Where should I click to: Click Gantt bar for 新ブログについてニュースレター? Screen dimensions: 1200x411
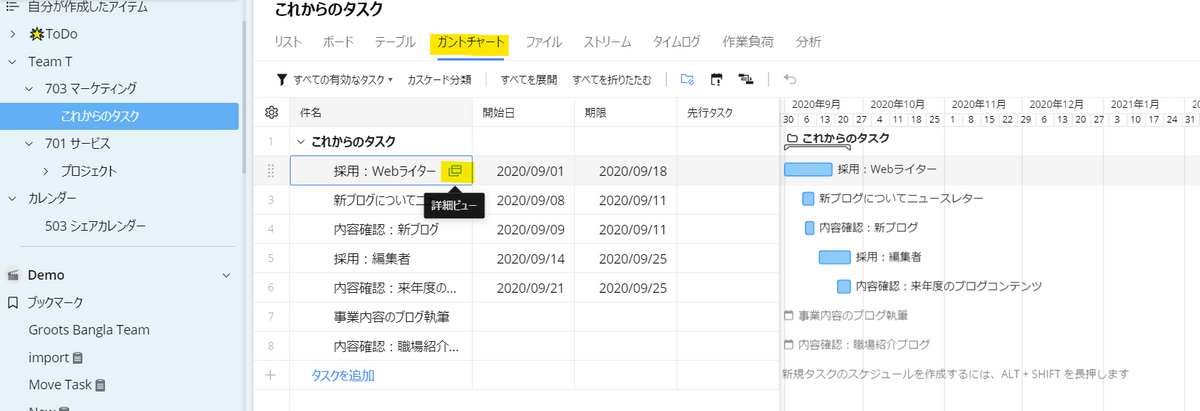[808, 198]
